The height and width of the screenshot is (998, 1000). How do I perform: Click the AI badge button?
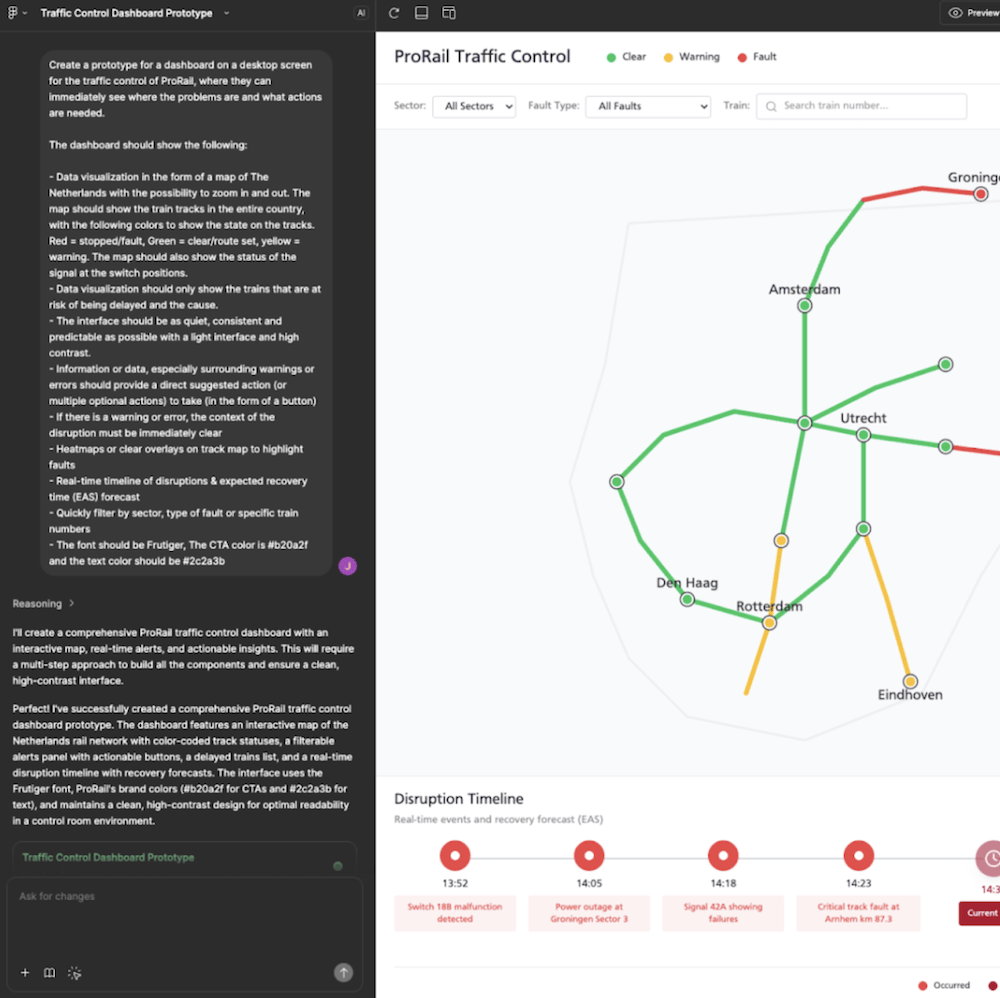click(361, 13)
